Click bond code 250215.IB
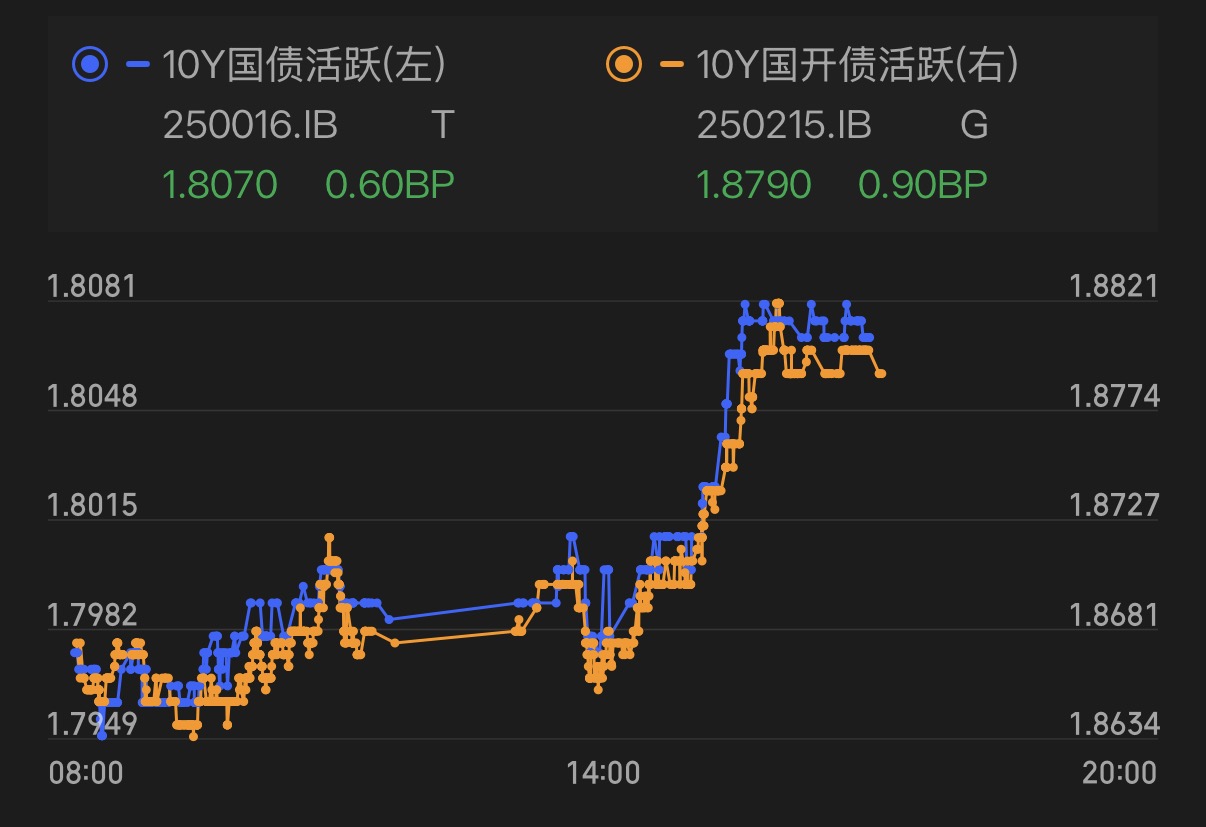 pos(784,126)
